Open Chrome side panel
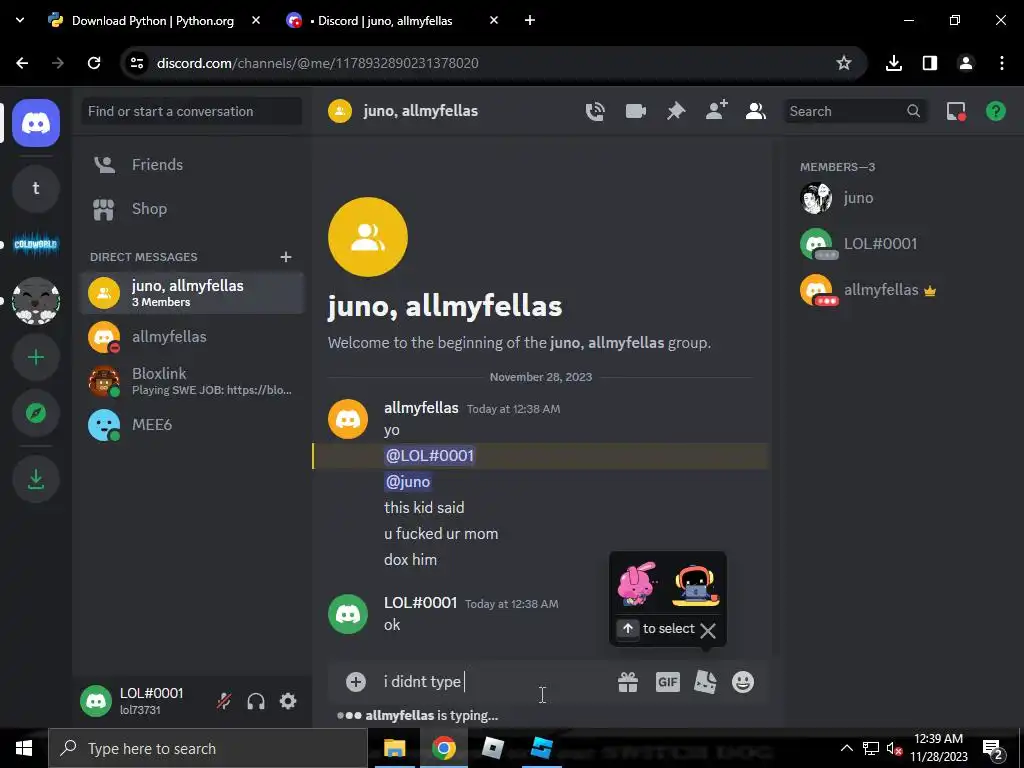 coord(930,63)
